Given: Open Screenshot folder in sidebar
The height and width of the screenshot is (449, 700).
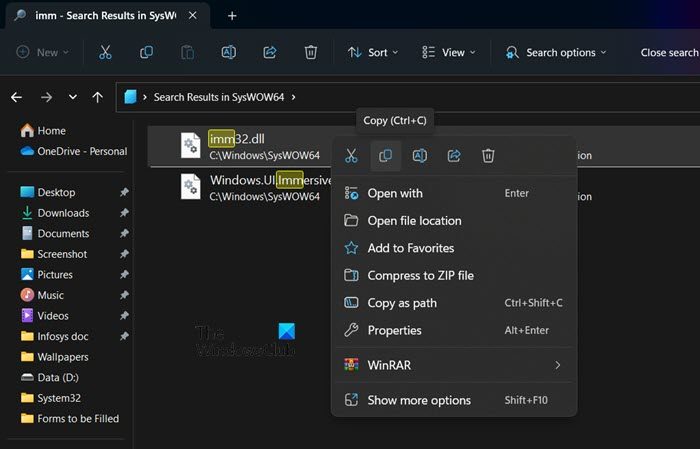Looking at the screenshot, I should 54,254.
